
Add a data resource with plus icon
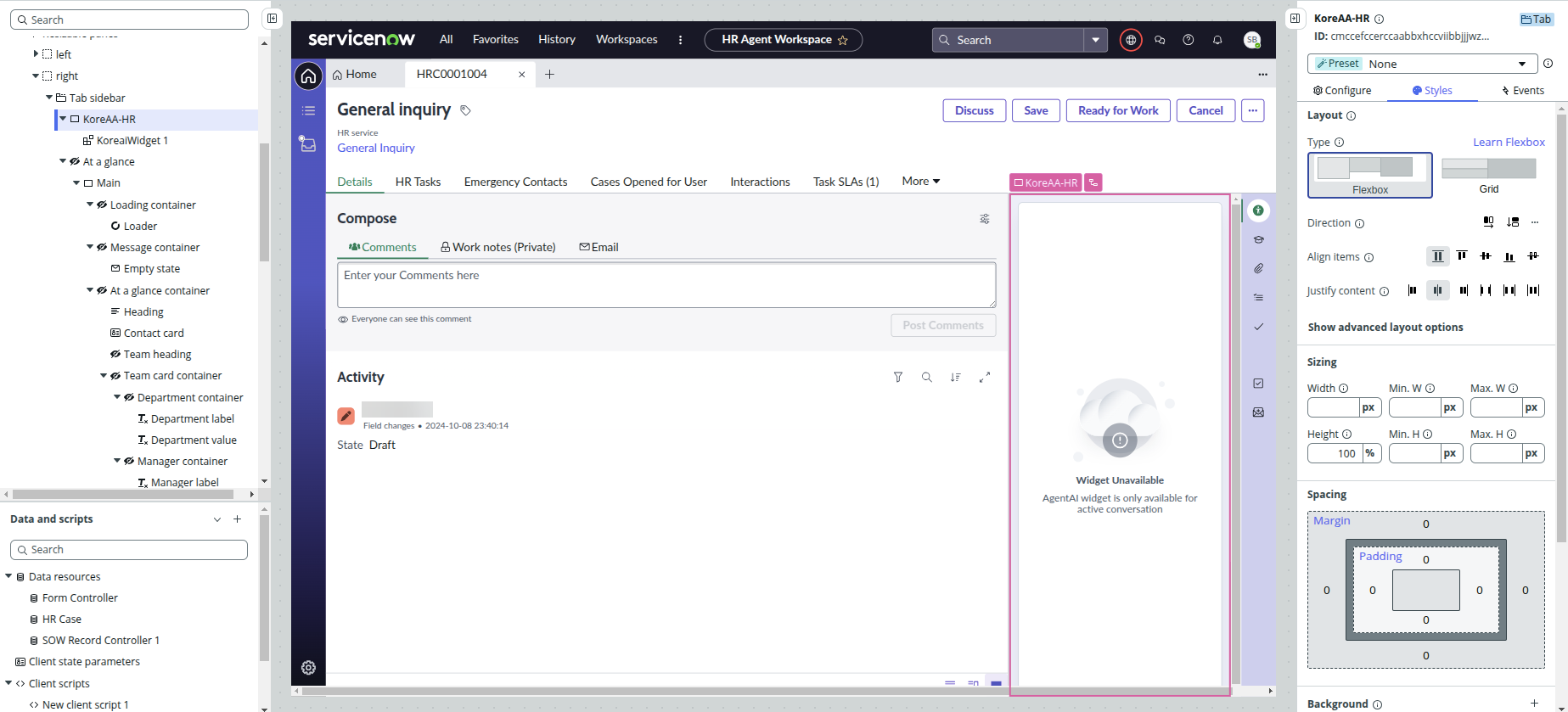point(238,519)
